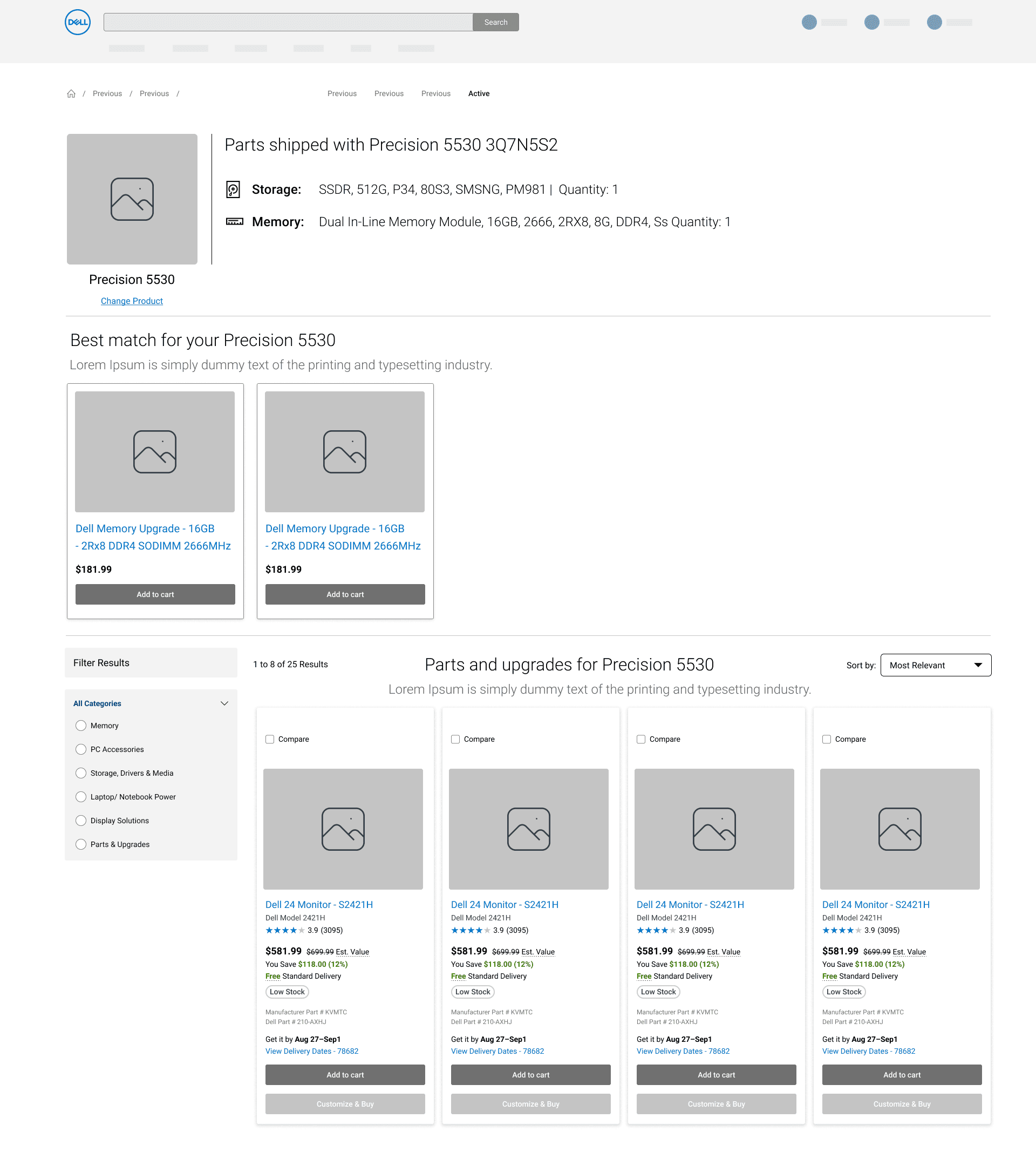The width and height of the screenshot is (1036, 1159).
Task: Click the Search button
Action: 496,22
